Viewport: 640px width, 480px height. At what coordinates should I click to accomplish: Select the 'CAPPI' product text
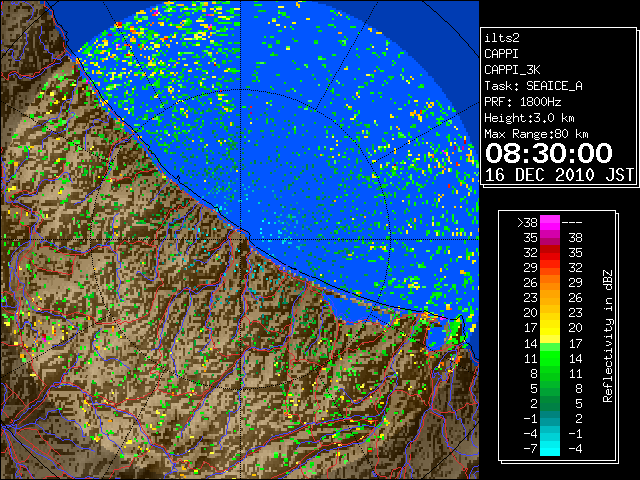point(501,54)
